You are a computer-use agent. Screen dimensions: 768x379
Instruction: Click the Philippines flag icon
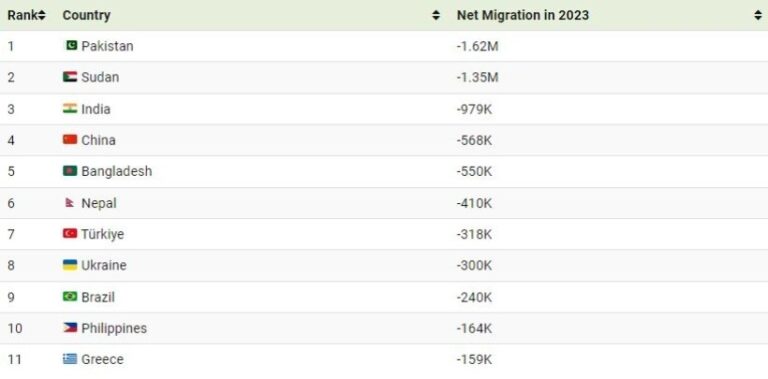click(70, 328)
